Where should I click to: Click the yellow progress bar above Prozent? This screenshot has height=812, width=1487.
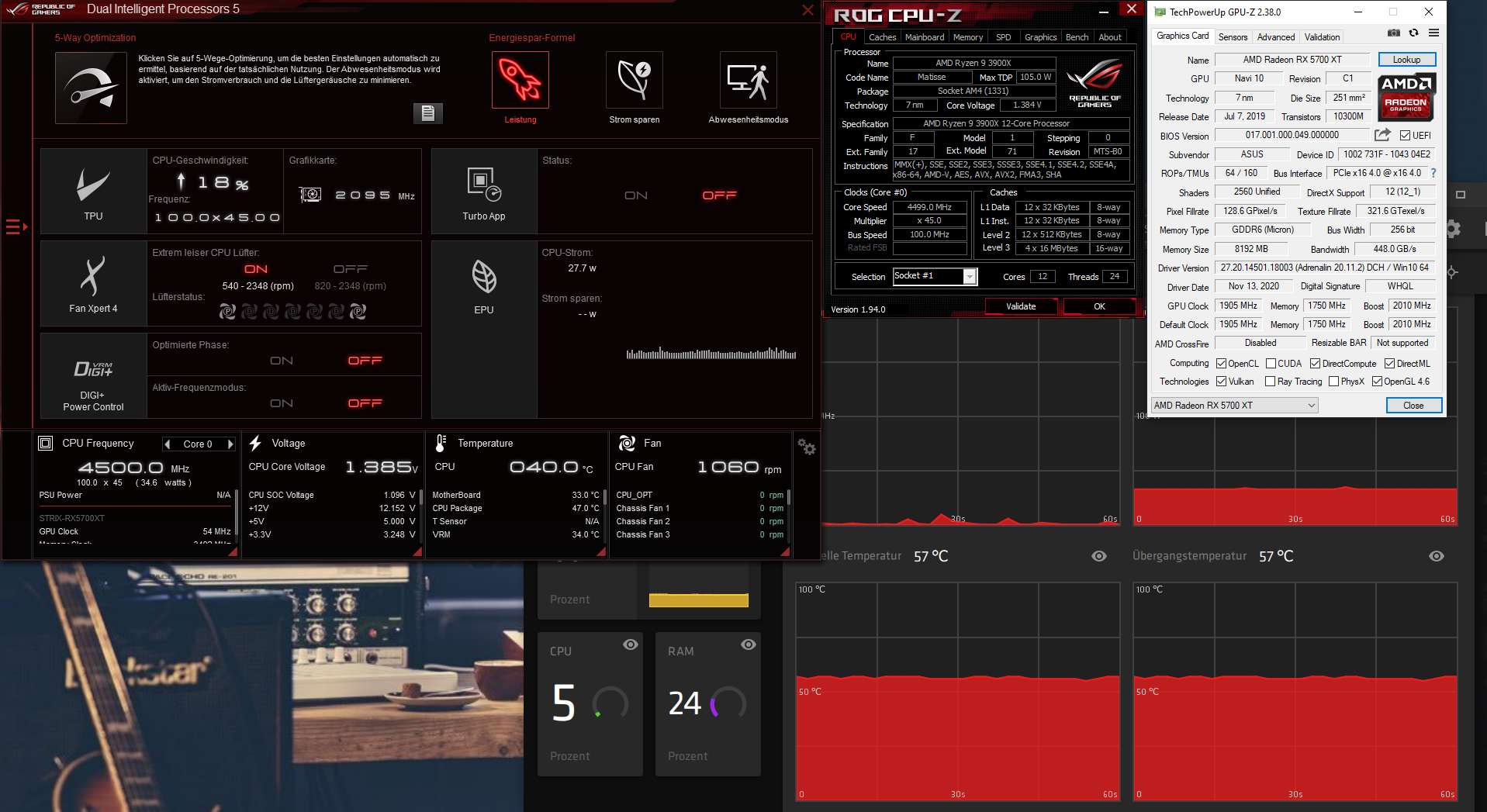coord(697,600)
